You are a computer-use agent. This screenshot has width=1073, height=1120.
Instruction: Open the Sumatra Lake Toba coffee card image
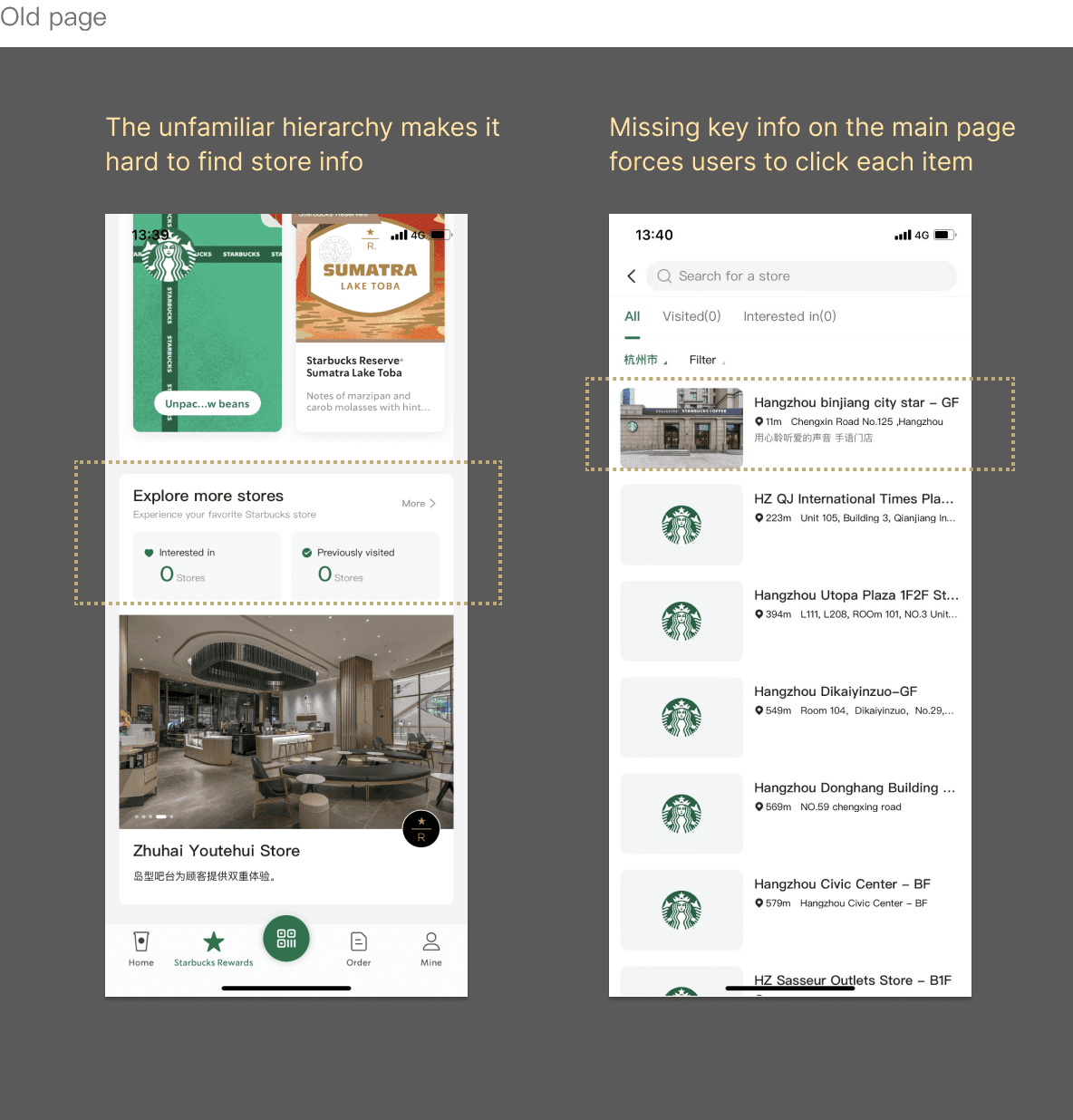coord(371,278)
